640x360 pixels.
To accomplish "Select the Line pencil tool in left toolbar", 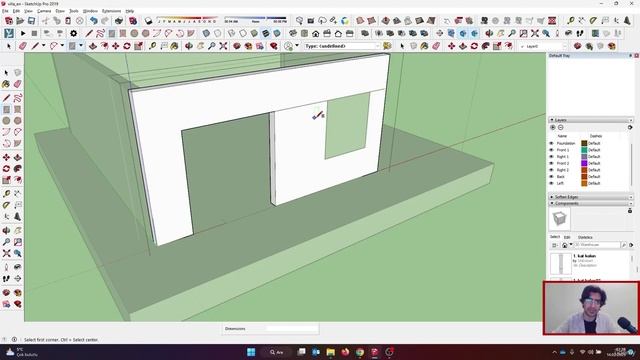I will coord(6,98).
